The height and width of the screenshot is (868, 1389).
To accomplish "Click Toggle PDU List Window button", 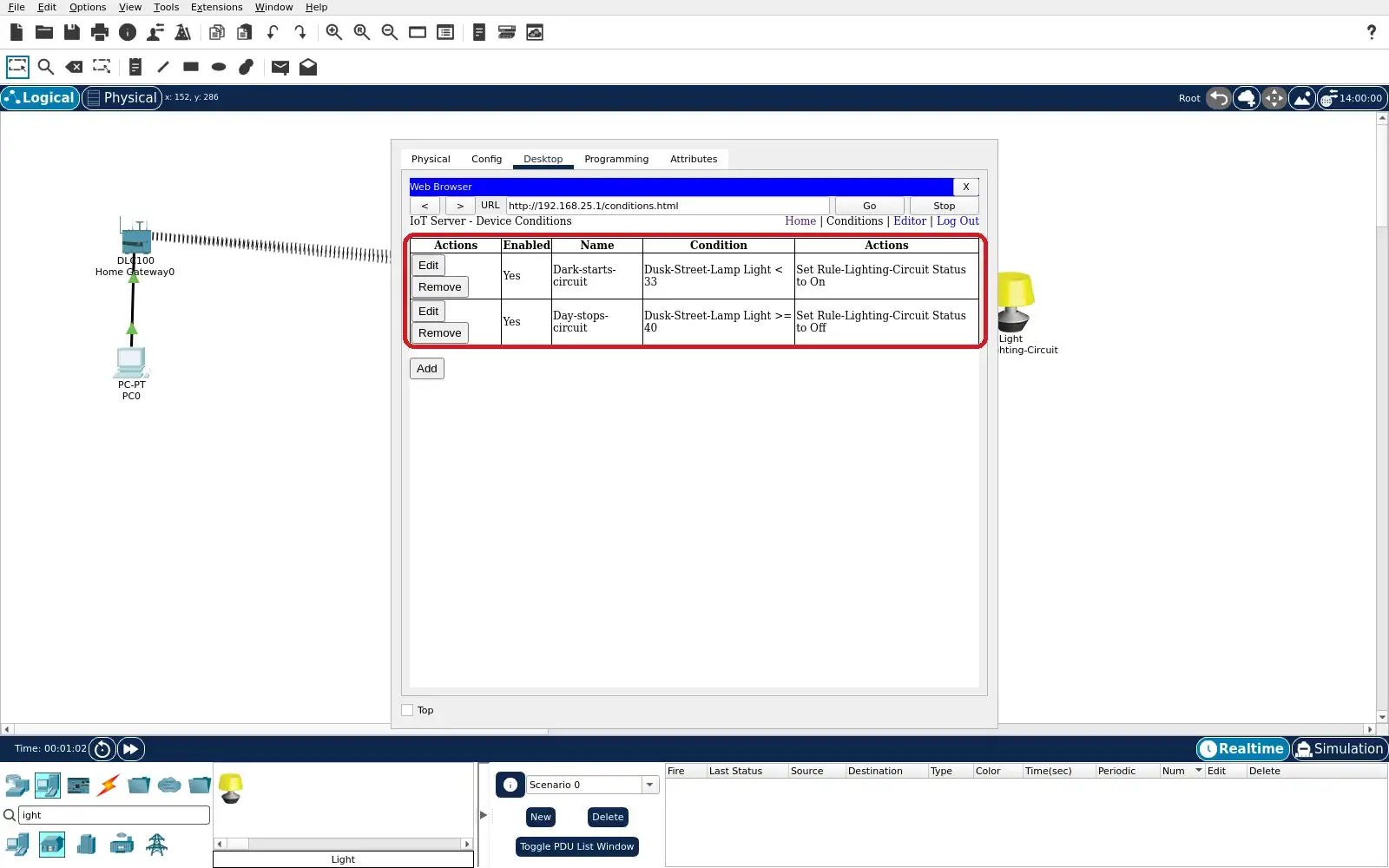I will [576, 846].
